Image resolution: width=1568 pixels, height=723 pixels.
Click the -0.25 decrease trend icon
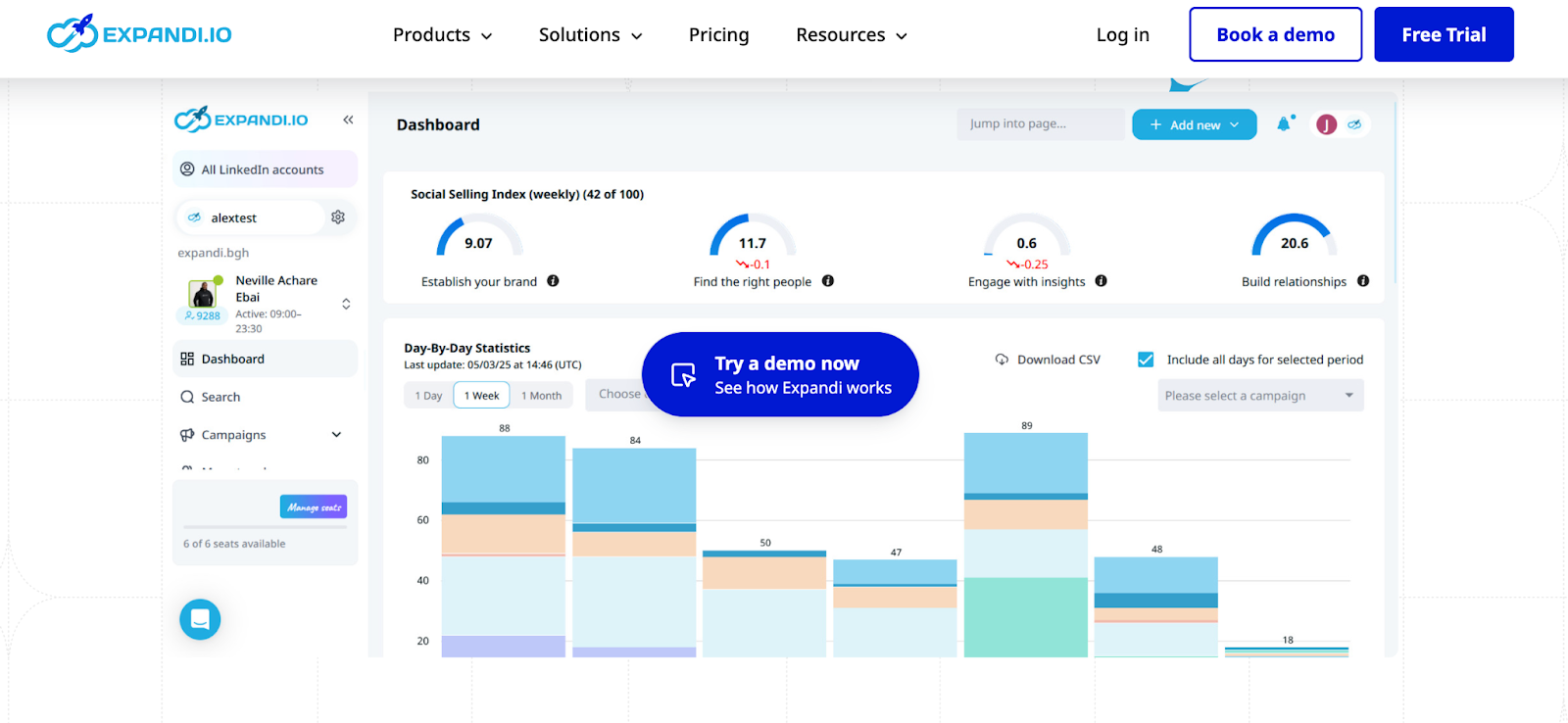(x=1014, y=265)
